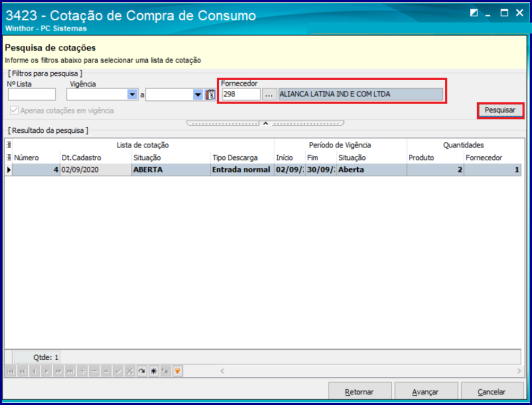Click the Período de Vigência Situação header
532x405 pixels.
click(371, 158)
